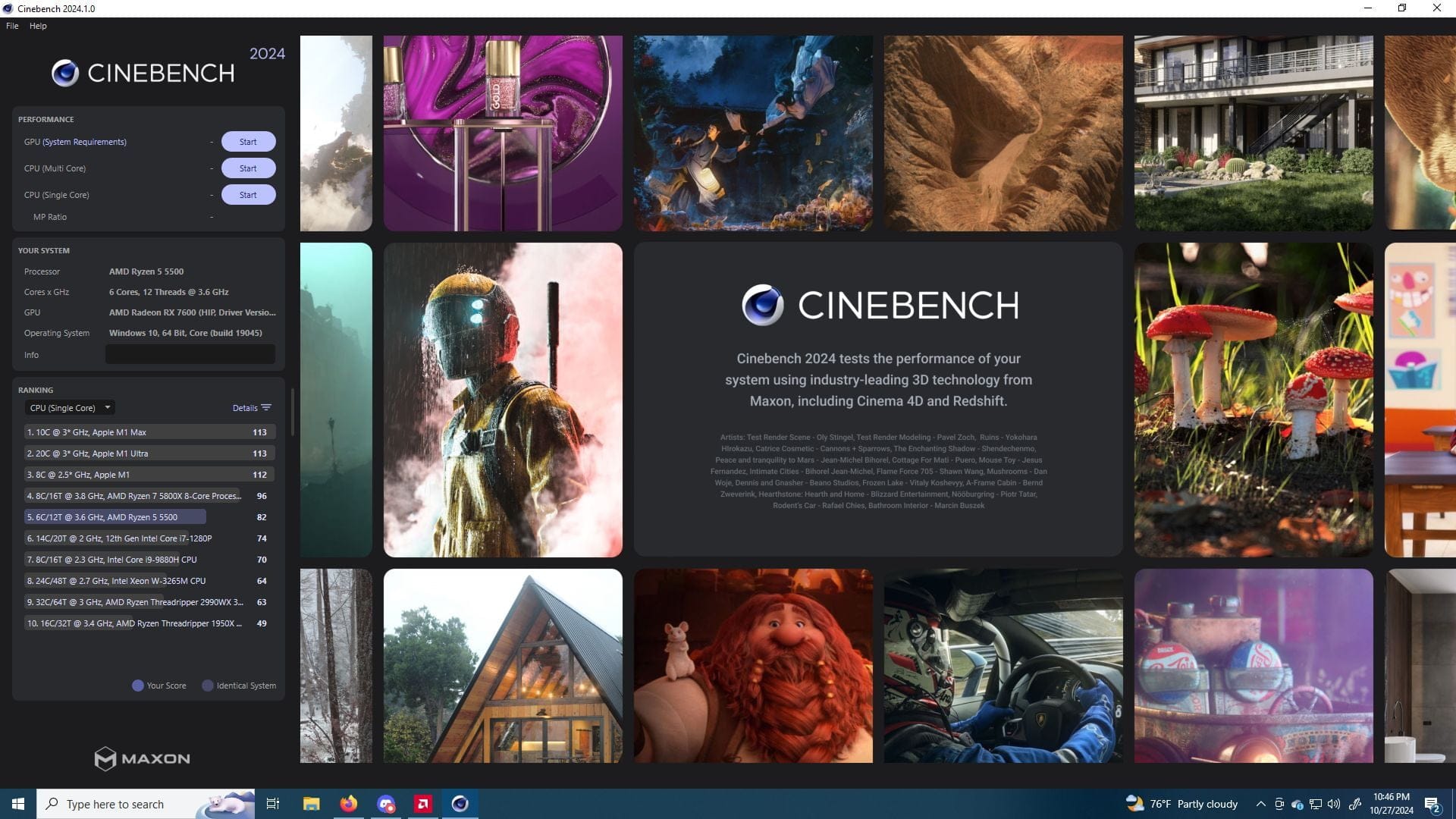
Task: Open the race car driver render thumbnail
Action: point(1003,666)
